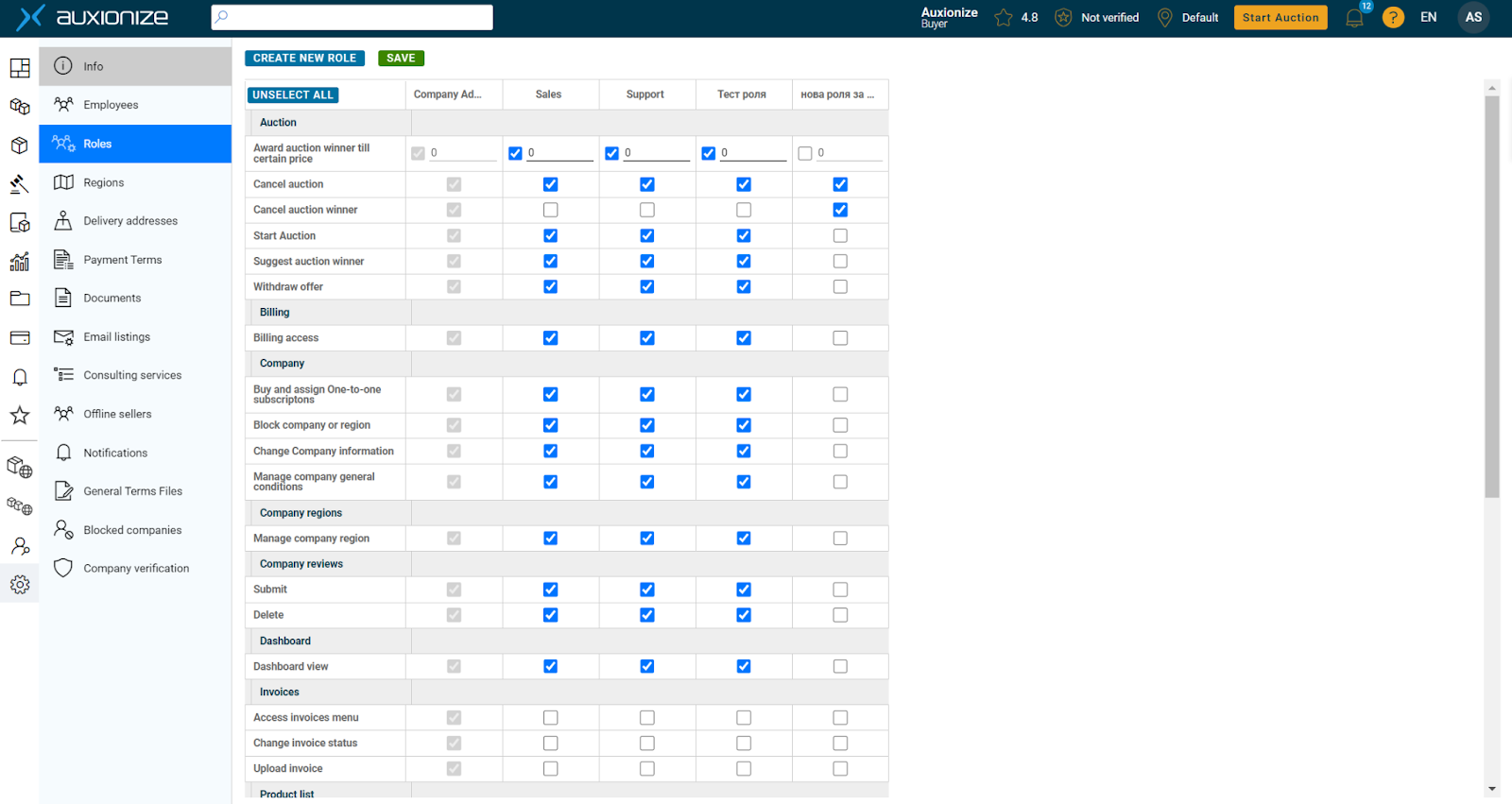The image size is (1512, 804).
Task: Toggle Award auction winner checkbox for Support
Action: 611,153
